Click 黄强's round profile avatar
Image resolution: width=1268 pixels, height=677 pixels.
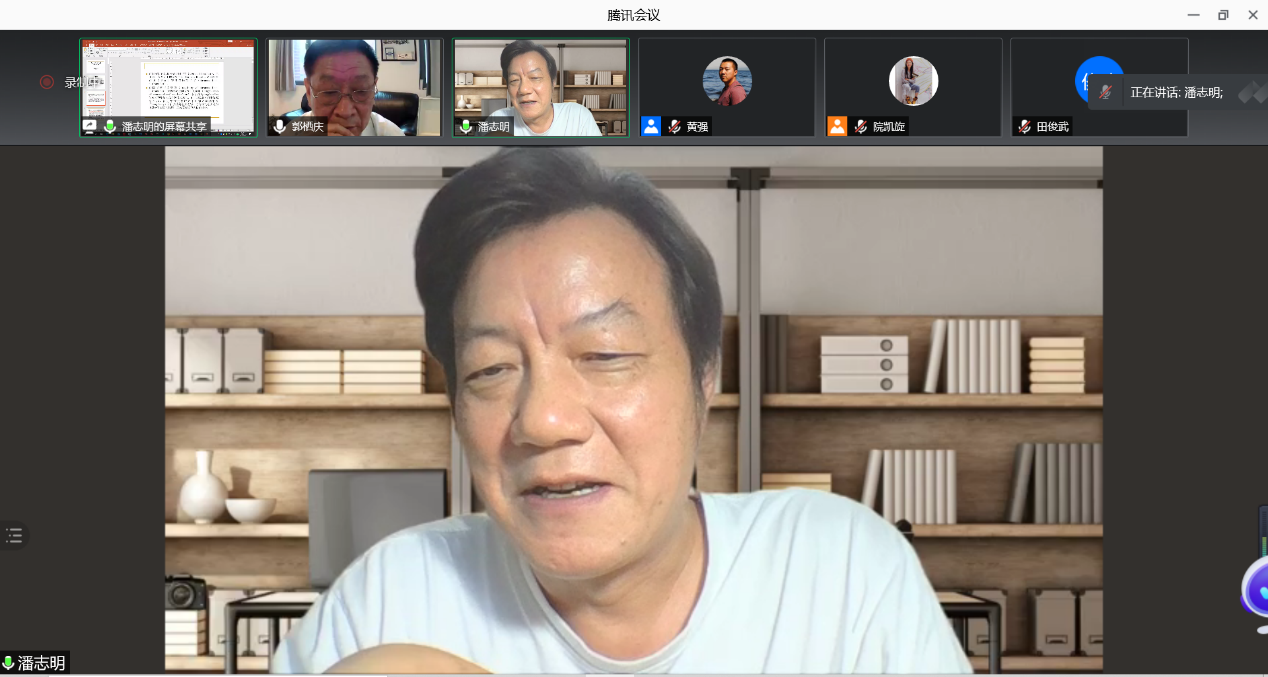click(727, 81)
